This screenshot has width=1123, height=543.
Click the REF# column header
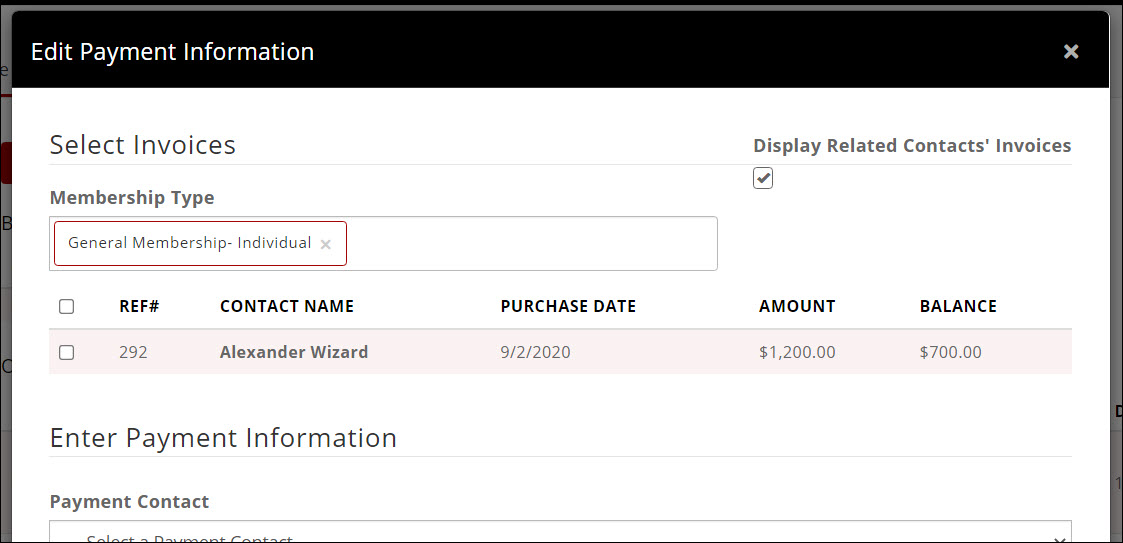tap(138, 307)
